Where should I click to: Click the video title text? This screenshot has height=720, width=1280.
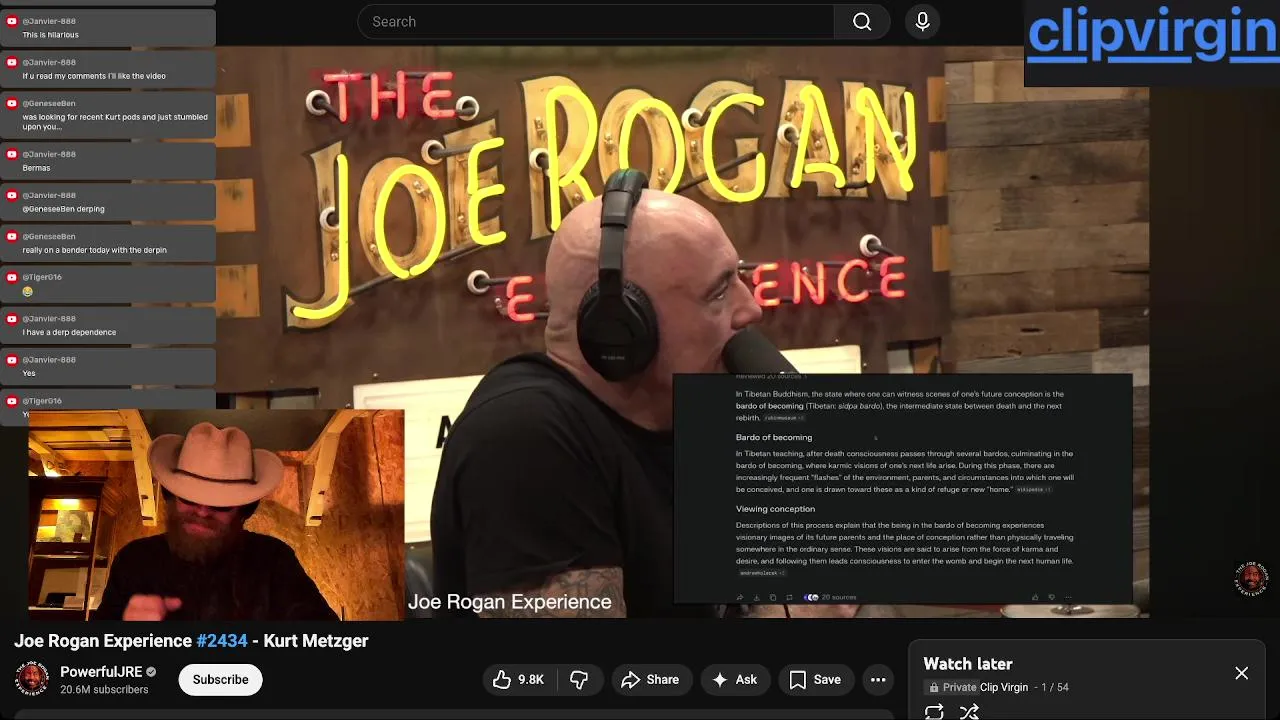[191, 641]
